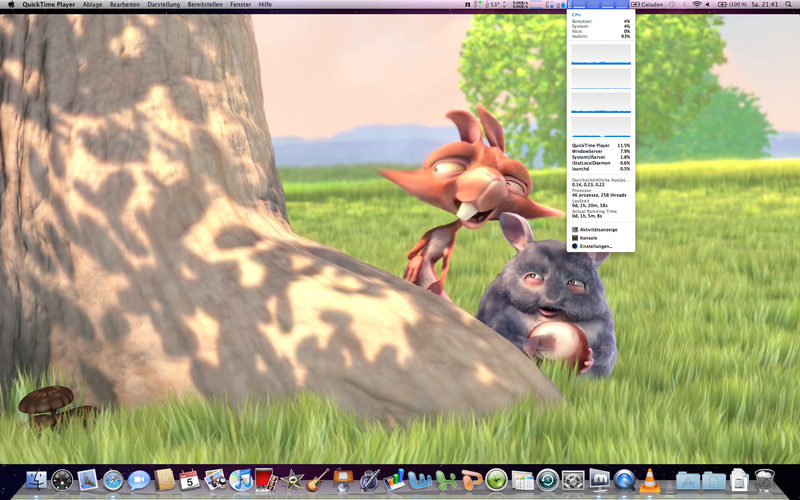Click the 46 prozesse, 258 threads text

(599, 195)
